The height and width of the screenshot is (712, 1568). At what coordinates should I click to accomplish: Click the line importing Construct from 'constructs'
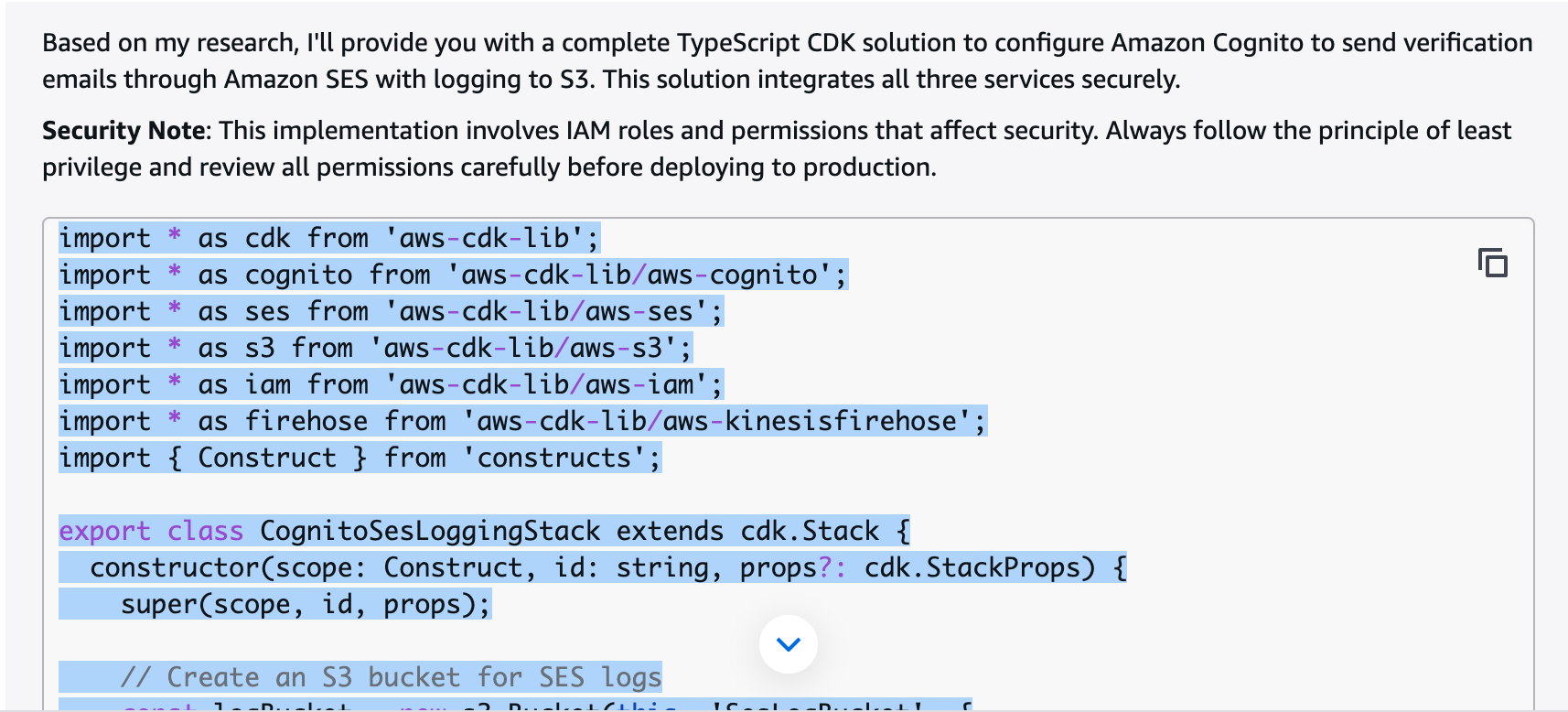coord(360,458)
